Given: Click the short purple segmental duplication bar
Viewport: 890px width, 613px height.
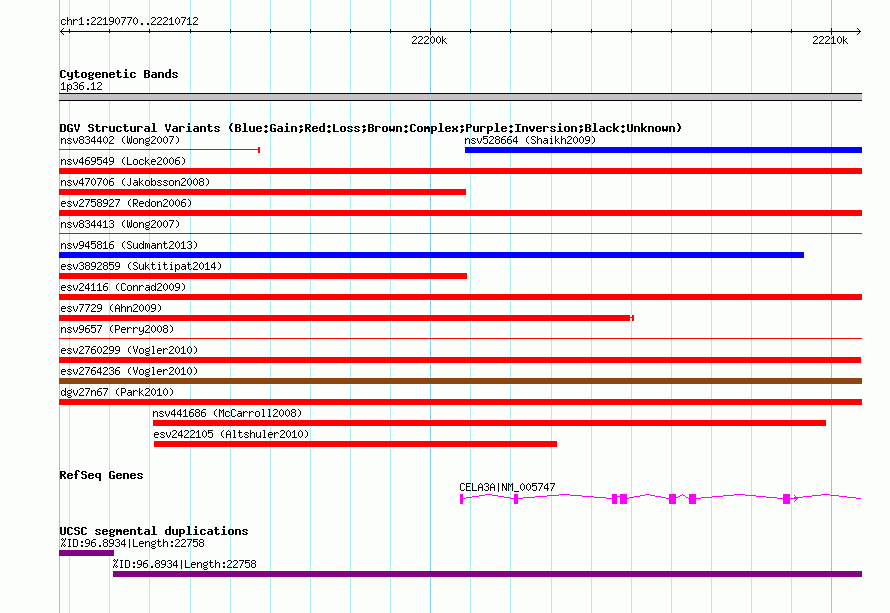Looking at the screenshot, I should (x=86, y=553).
